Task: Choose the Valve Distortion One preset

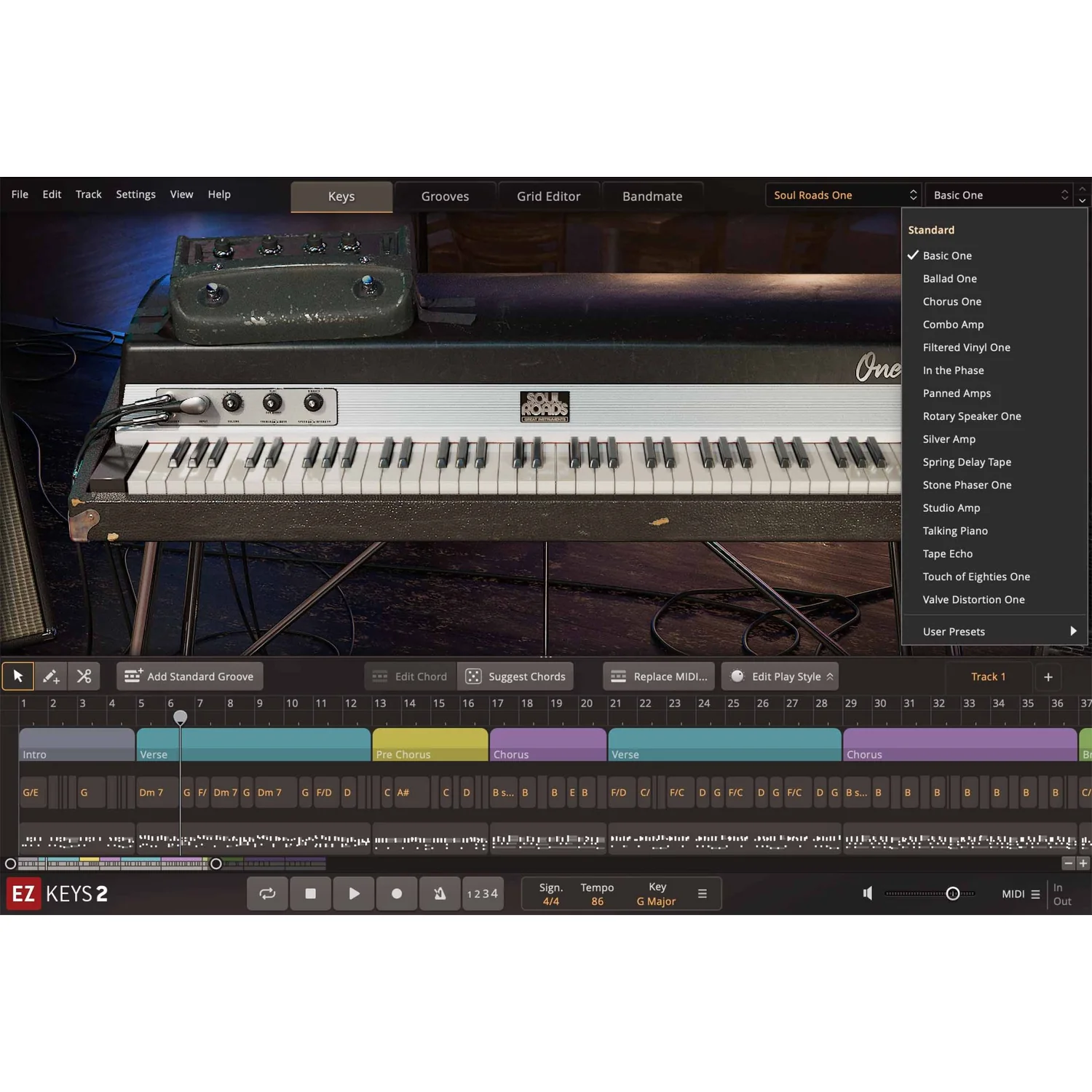Action: 994,600
